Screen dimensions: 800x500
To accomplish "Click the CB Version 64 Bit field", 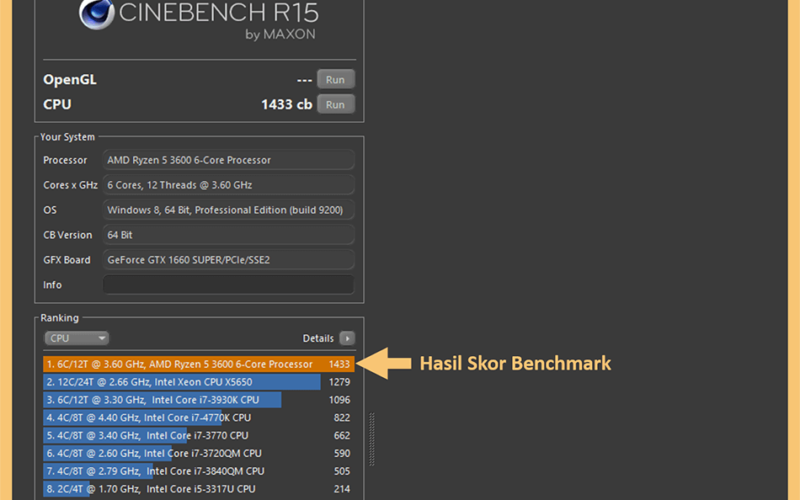I will click(228, 235).
